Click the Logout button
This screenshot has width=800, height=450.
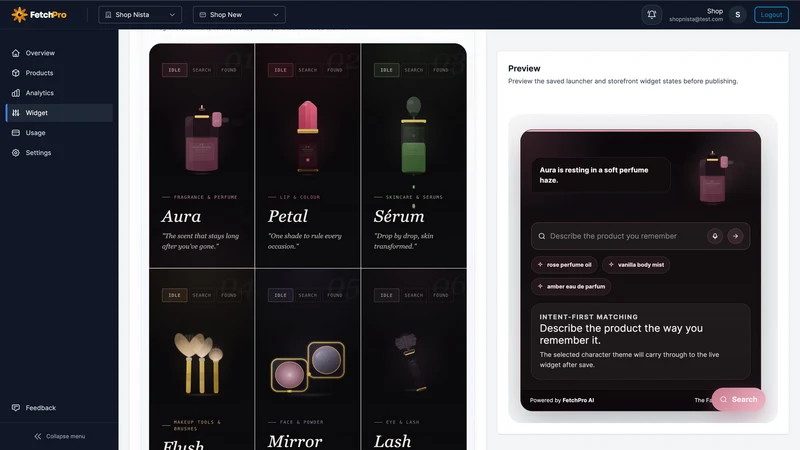[771, 15]
